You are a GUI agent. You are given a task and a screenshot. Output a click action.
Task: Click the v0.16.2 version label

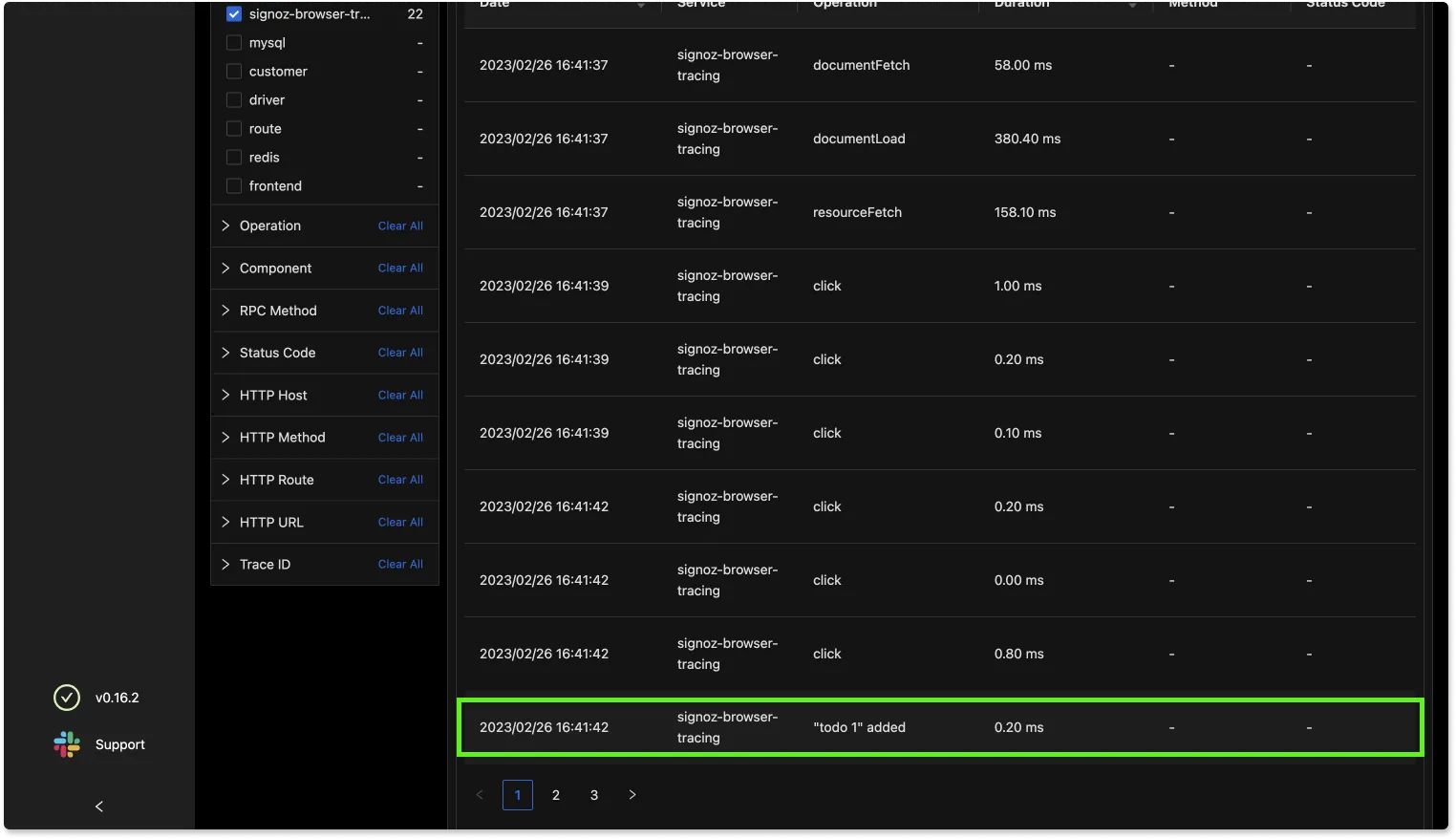[x=118, y=698]
